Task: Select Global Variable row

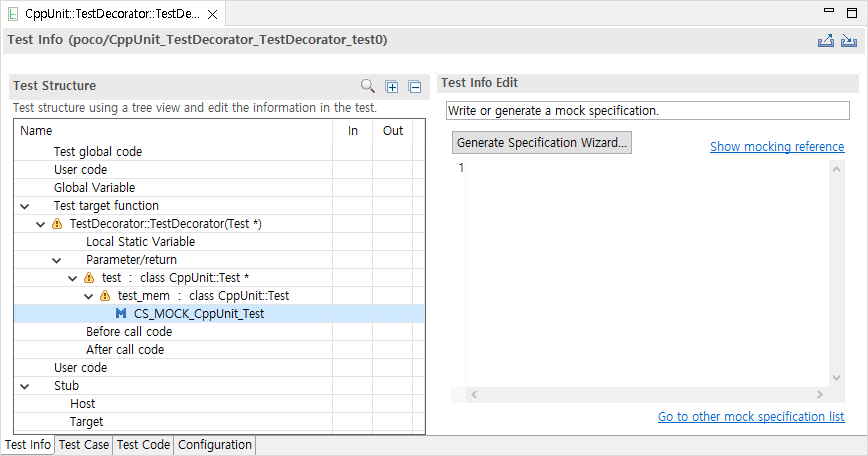Action: pyautogui.click(x=219, y=188)
